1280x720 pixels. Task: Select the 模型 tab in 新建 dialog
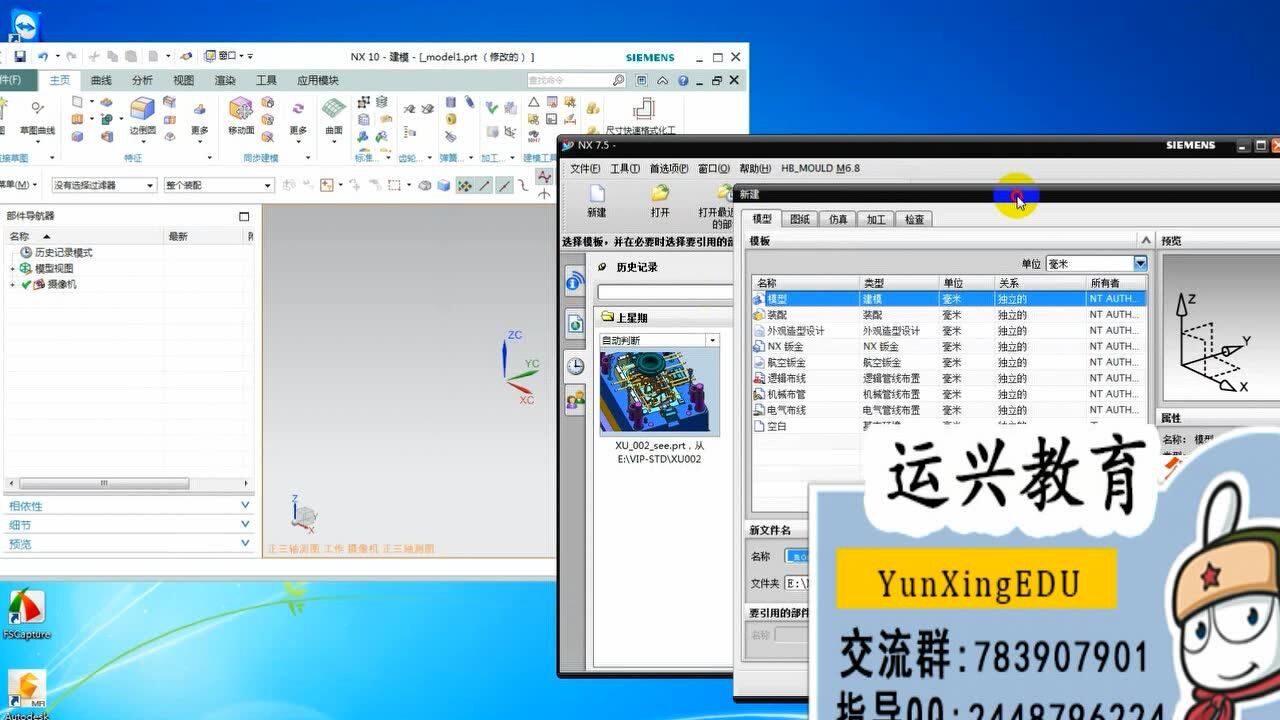(762, 218)
